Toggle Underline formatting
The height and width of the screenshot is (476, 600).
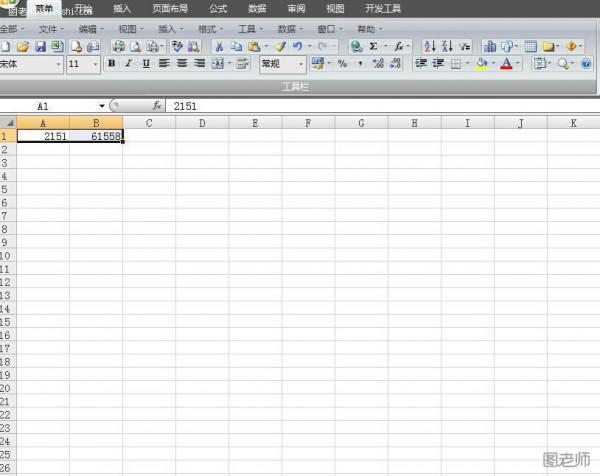[x=146, y=64]
